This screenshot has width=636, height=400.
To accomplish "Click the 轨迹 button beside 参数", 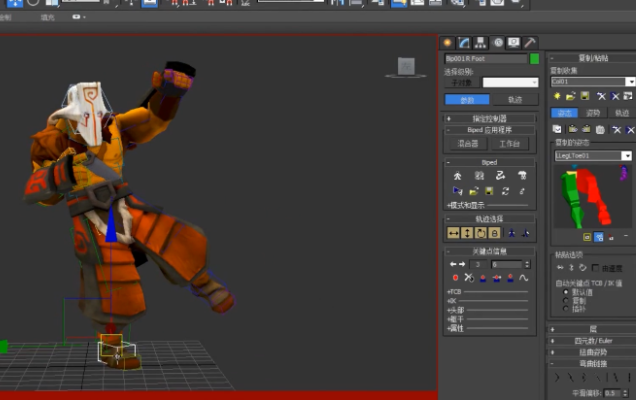I will 514,100.
